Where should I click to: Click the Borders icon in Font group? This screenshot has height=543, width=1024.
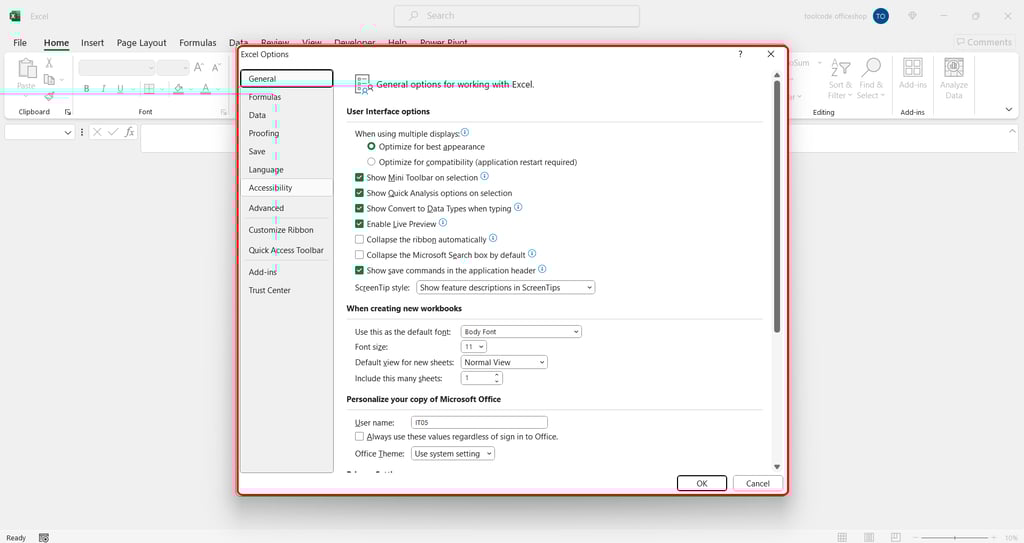149,88
